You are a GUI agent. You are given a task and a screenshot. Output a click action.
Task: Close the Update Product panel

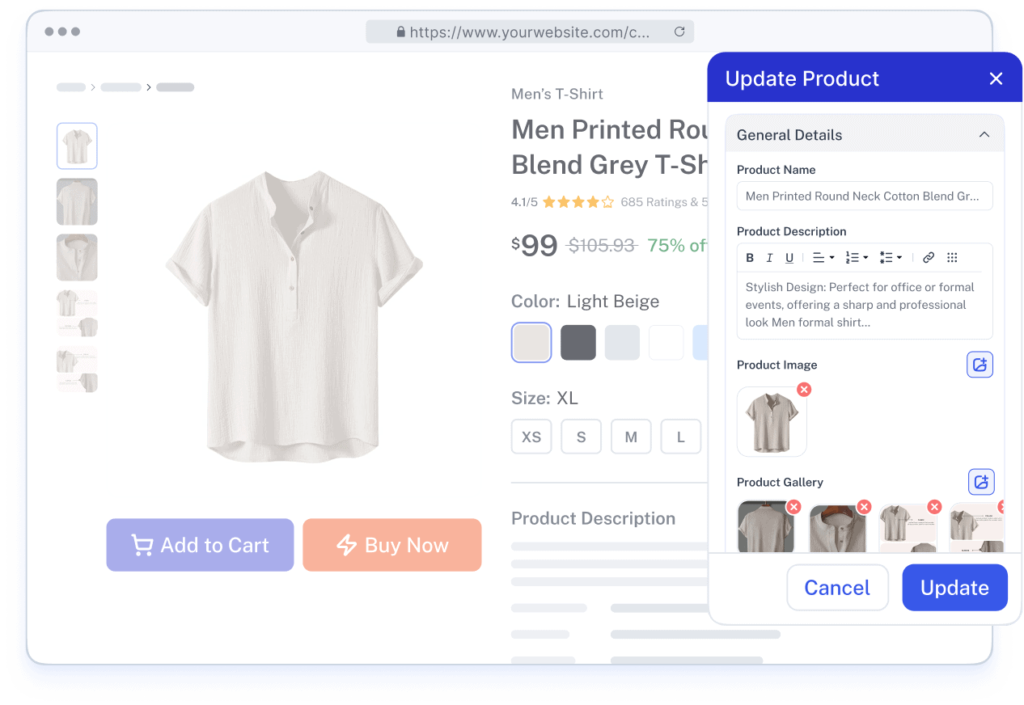point(995,79)
